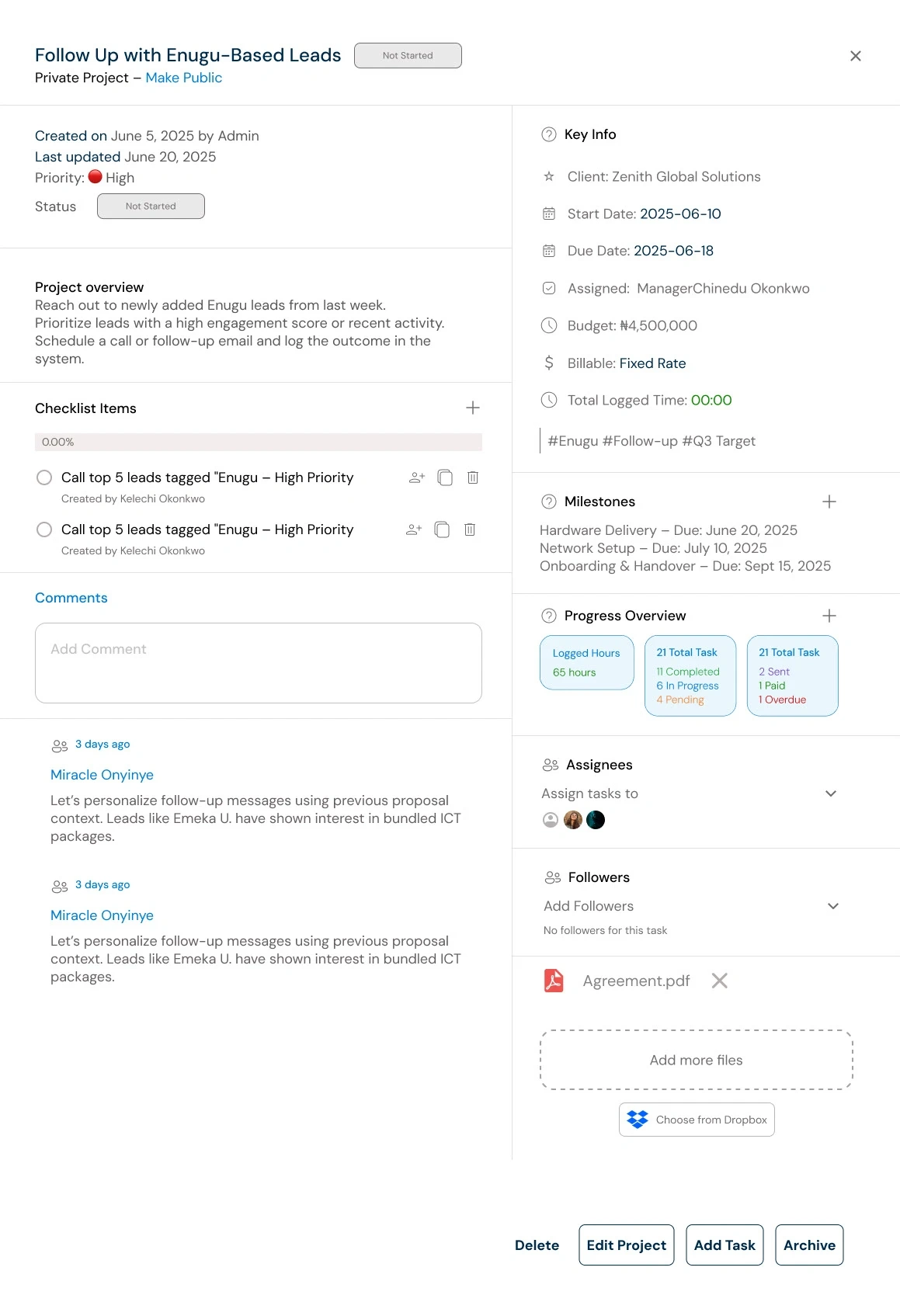The image size is (900, 1316).
Task: Mark the second checklist item complete
Action: pos(45,530)
